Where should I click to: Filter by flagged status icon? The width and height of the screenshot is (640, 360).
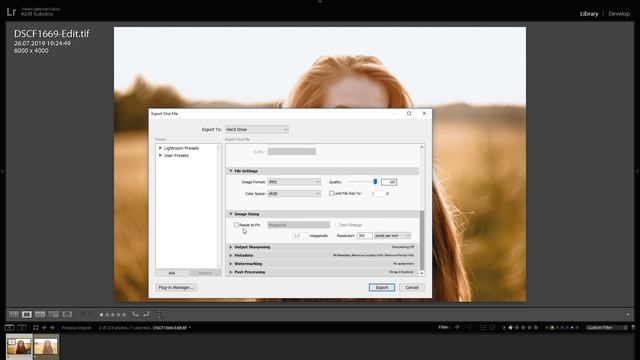[x=457, y=327]
